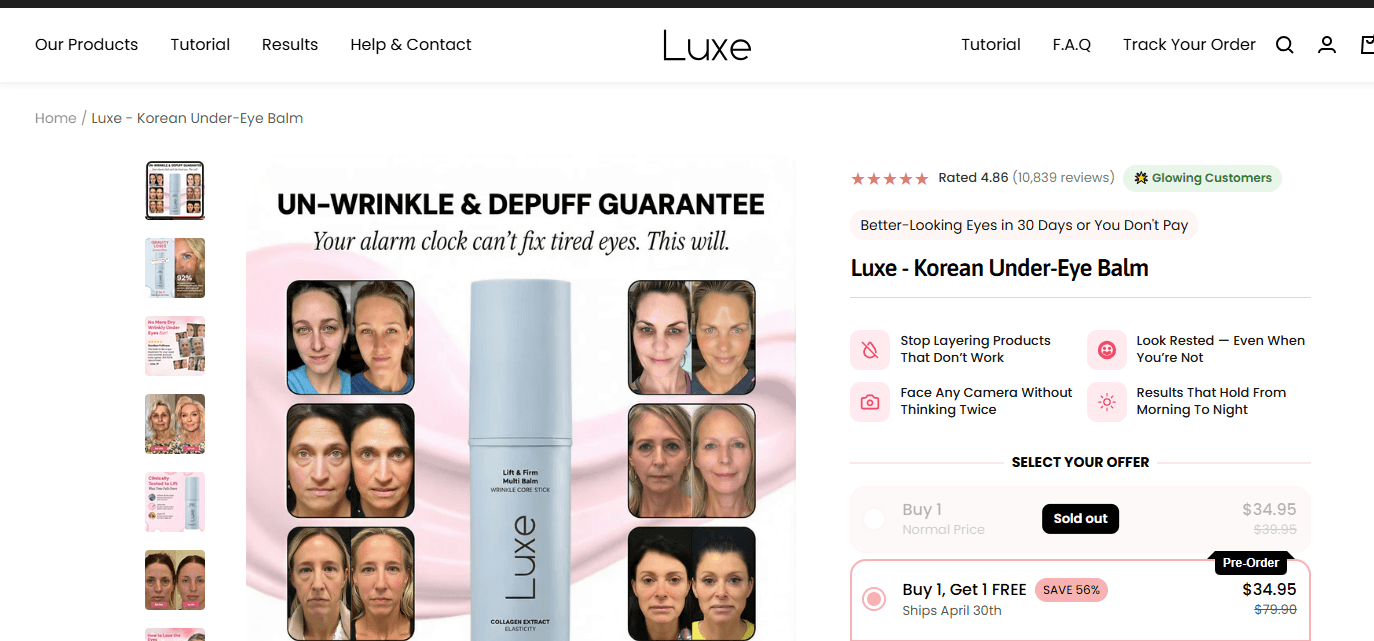The width and height of the screenshot is (1374, 641).
Task: Click the camera benefit icon
Action: click(870, 402)
